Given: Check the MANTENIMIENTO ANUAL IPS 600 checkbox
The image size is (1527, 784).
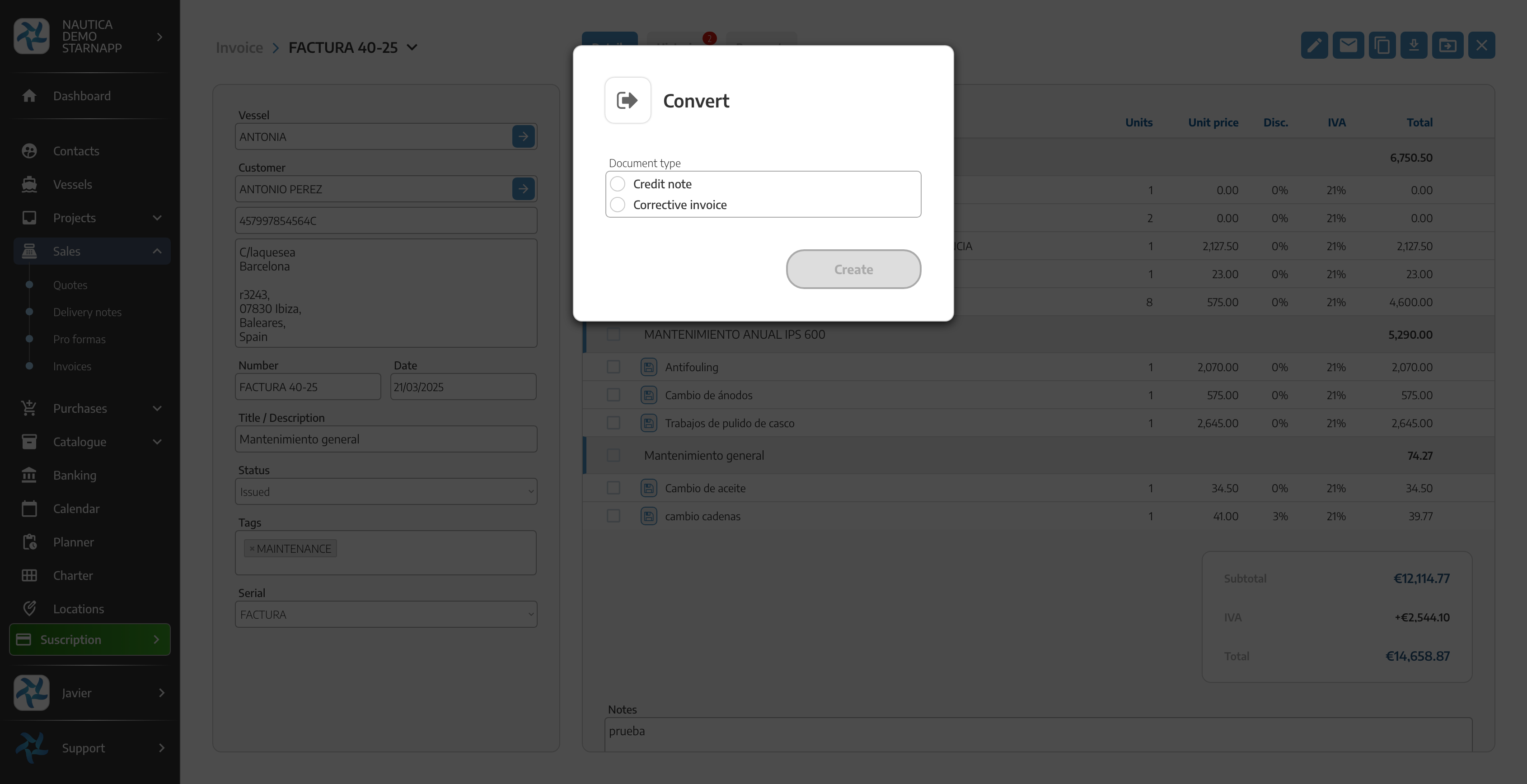Looking at the screenshot, I should (x=613, y=335).
